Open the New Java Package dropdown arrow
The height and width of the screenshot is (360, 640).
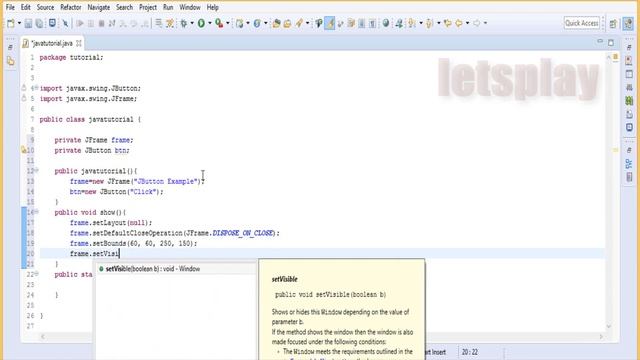click(248, 23)
